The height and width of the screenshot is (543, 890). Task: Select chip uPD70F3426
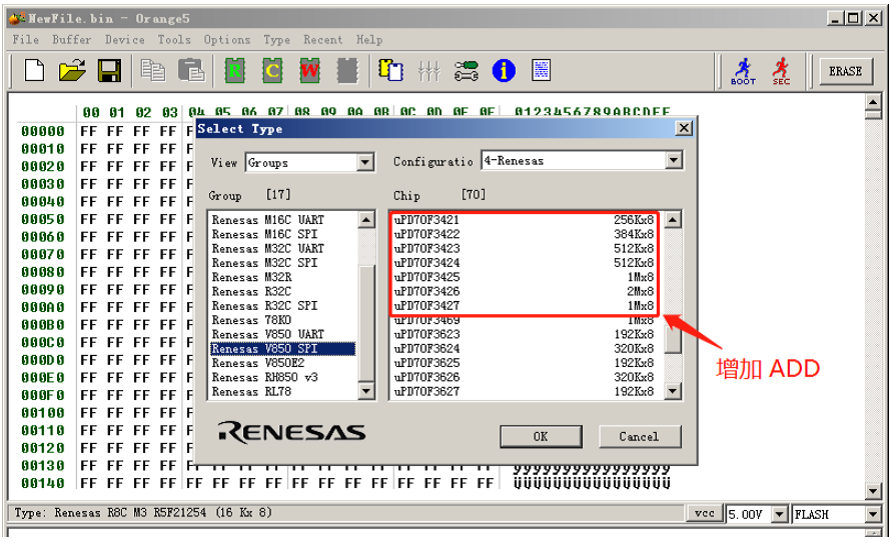(x=524, y=291)
